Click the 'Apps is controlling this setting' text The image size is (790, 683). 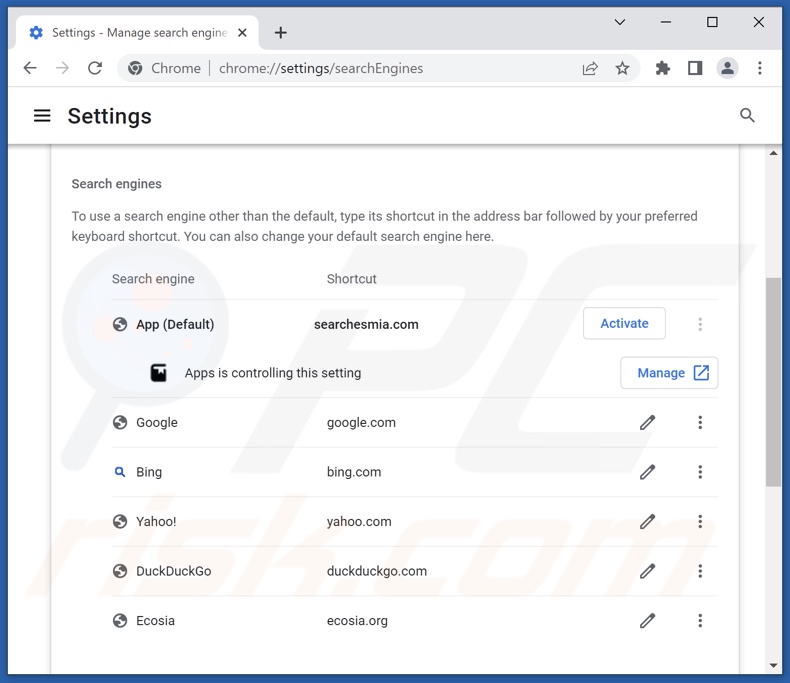pyautogui.click(x=273, y=373)
